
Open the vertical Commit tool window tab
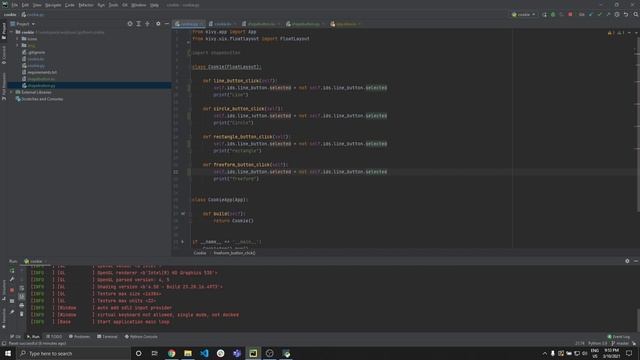[4, 55]
